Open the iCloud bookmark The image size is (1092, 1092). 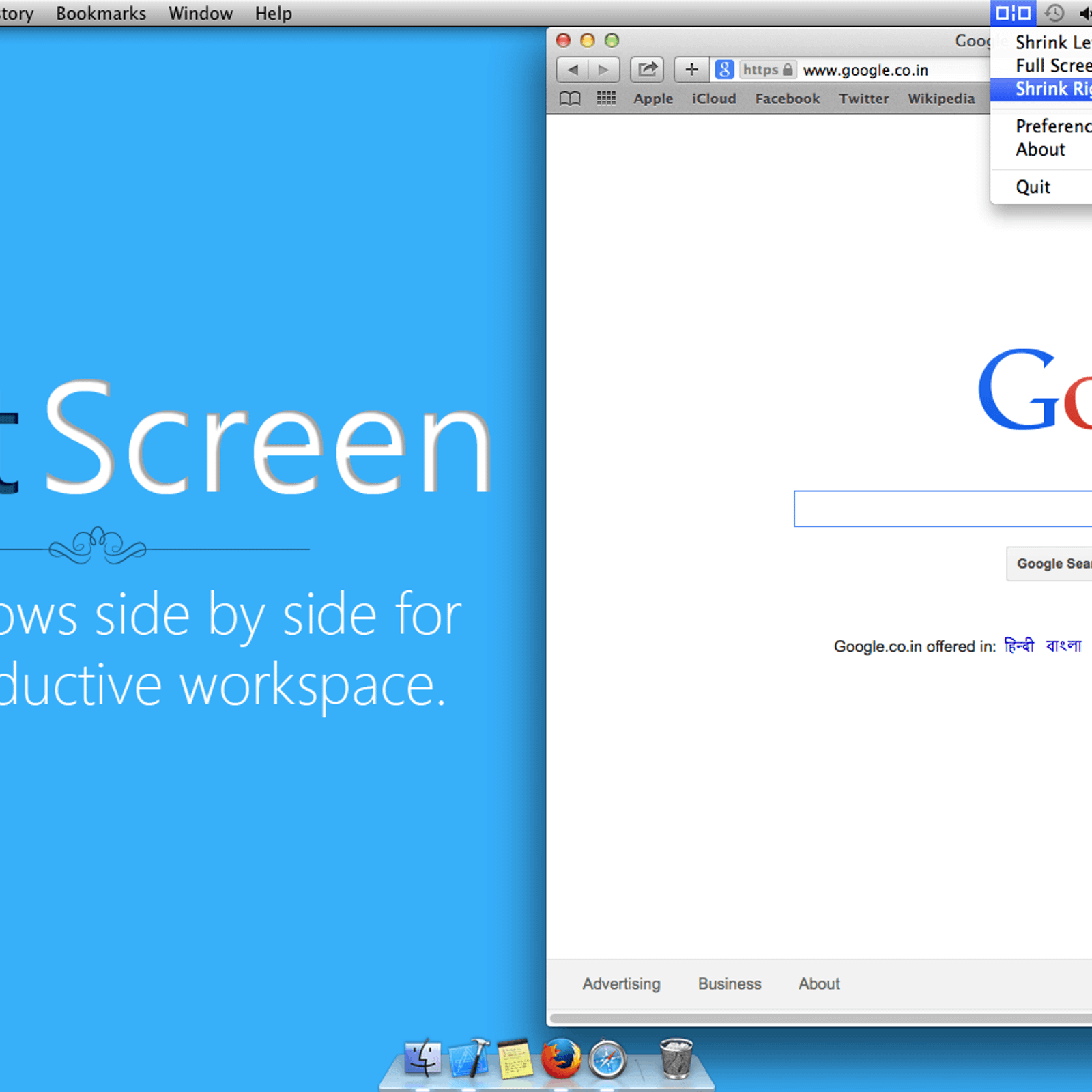point(714,99)
